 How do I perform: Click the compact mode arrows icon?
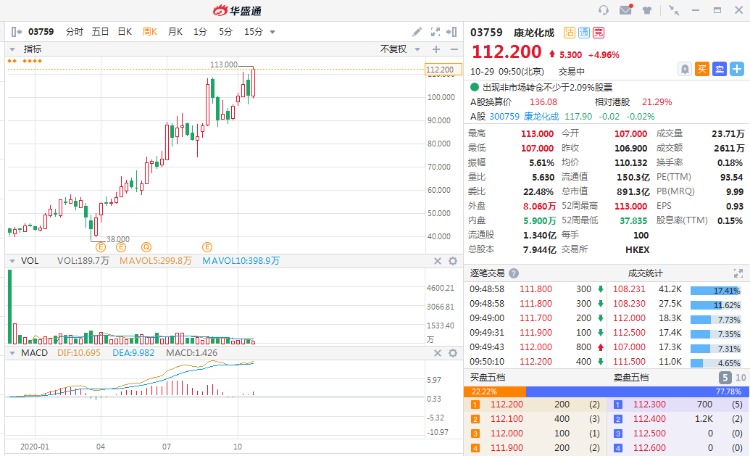point(674,10)
